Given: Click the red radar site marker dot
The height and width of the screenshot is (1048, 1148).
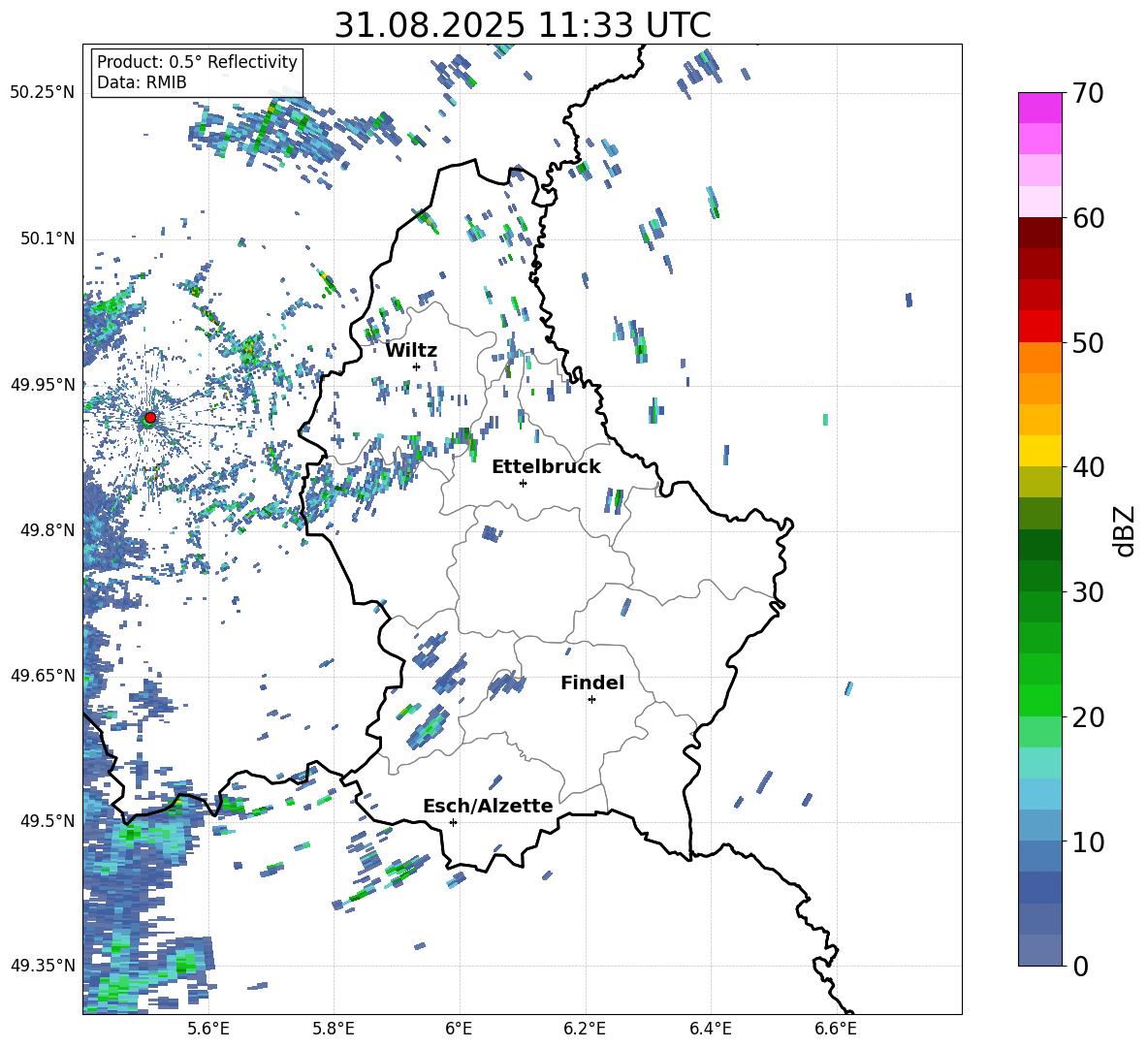Looking at the screenshot, I should pyautogui.click(x=150, y=418).
